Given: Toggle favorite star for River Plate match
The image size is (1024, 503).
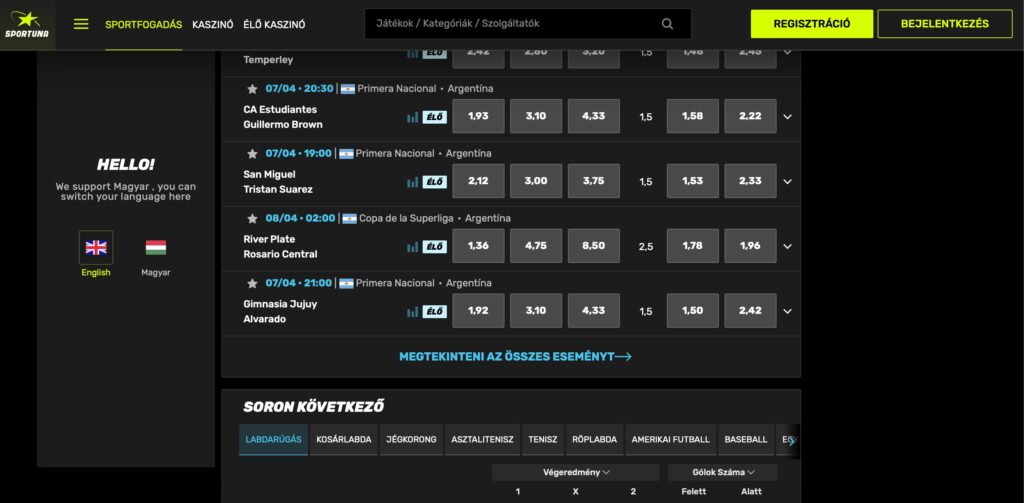Looking at the screenshot, I should [x=252, y=218].
